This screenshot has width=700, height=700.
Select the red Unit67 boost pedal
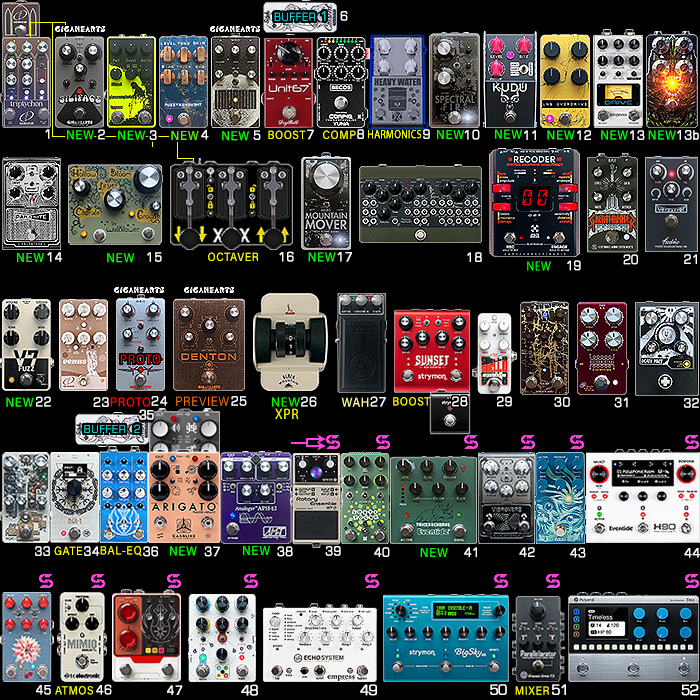point(289,83)
